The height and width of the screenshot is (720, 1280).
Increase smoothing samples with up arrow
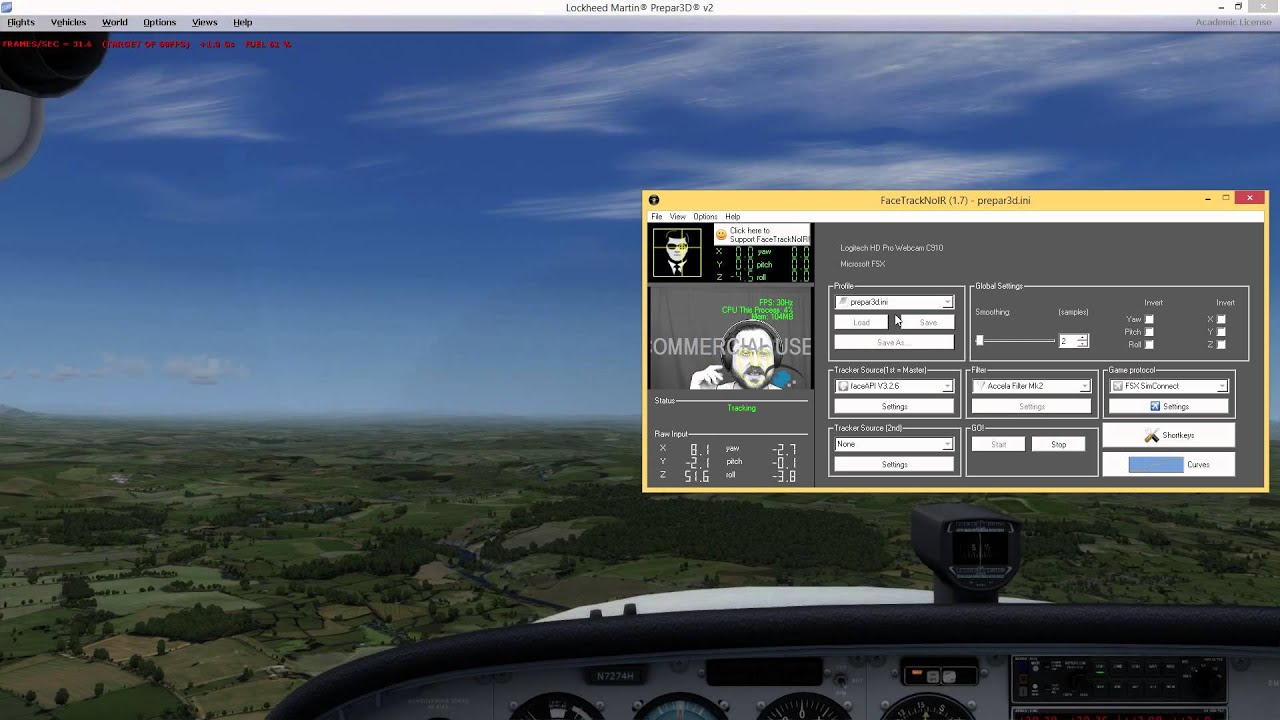[x=1082, y=338]
